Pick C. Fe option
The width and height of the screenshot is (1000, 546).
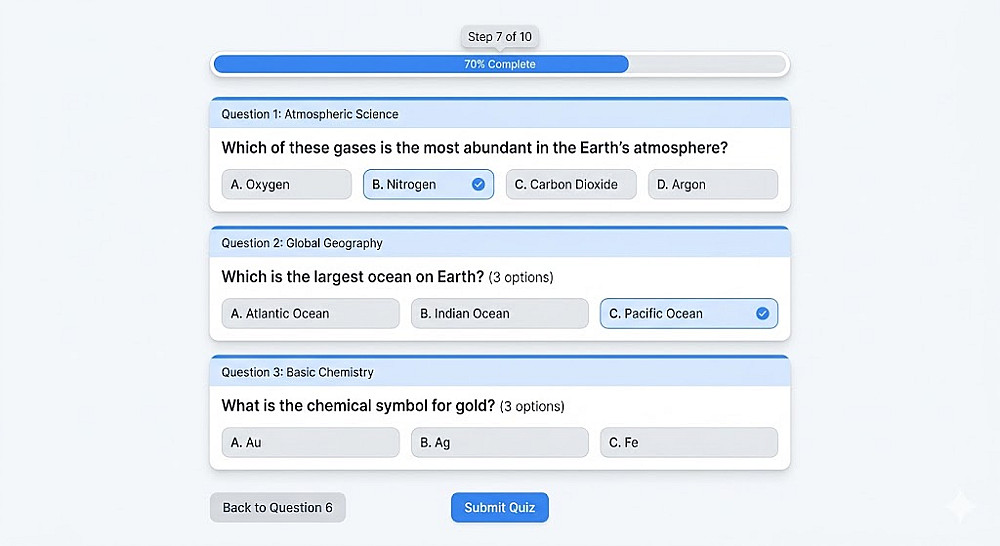coord(688,442)
